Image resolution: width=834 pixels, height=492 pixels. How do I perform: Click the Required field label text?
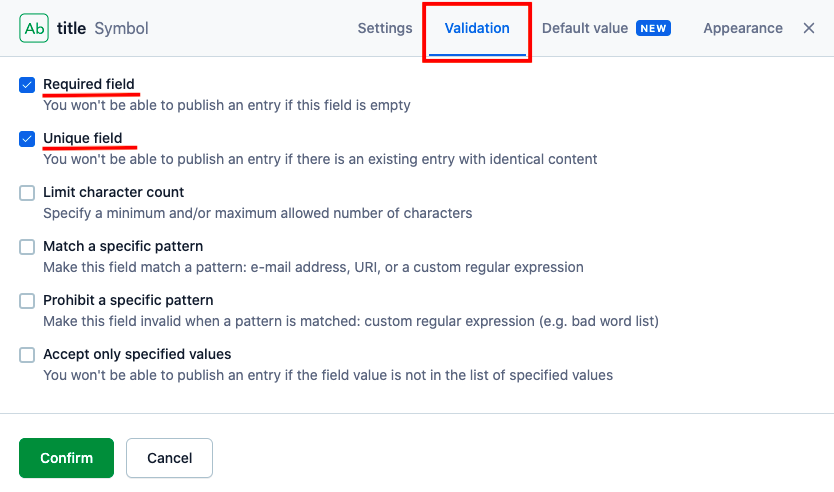pos(89,84)
